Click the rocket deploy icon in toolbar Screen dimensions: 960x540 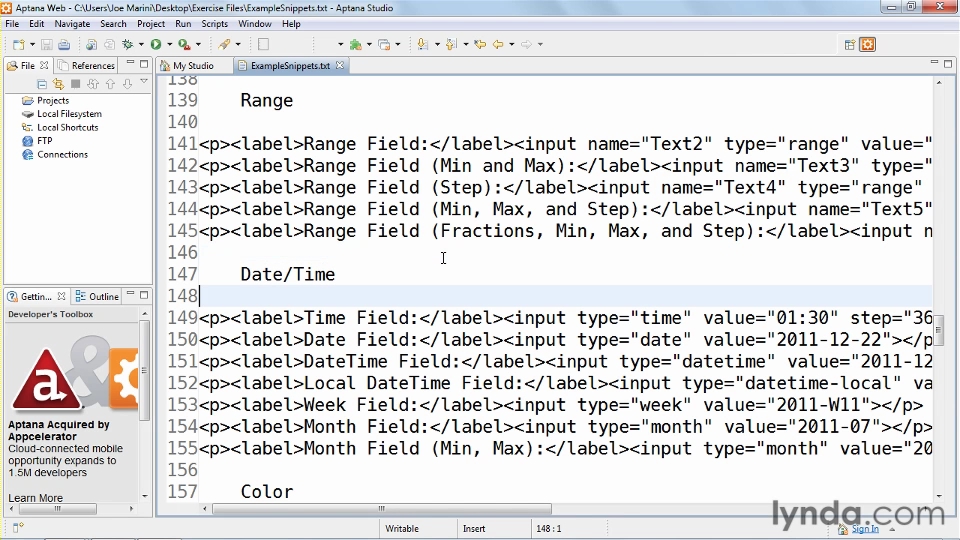click(225, 44)
